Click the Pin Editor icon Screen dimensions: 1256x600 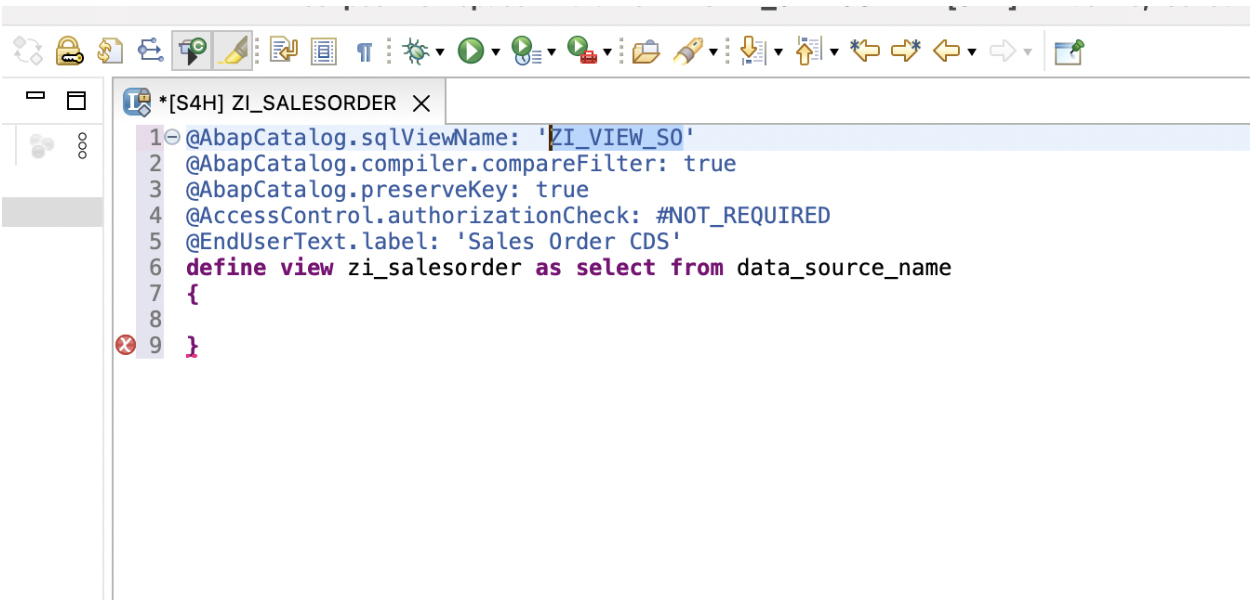coord(1069,51)
